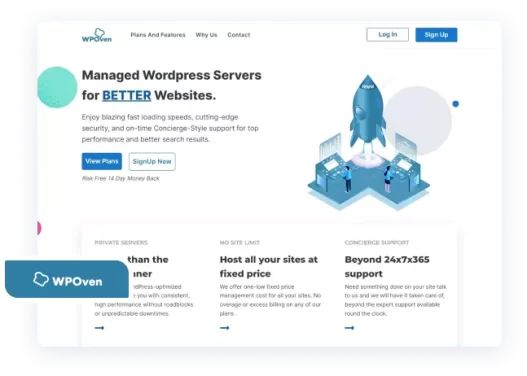The height and width of the screenshot is (376, 527).
Task: Open the Why Us page
Action: pos(206,35)
